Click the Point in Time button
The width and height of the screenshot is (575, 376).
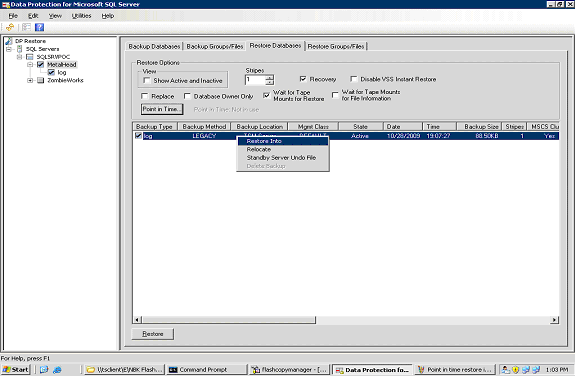pos(162,109)
